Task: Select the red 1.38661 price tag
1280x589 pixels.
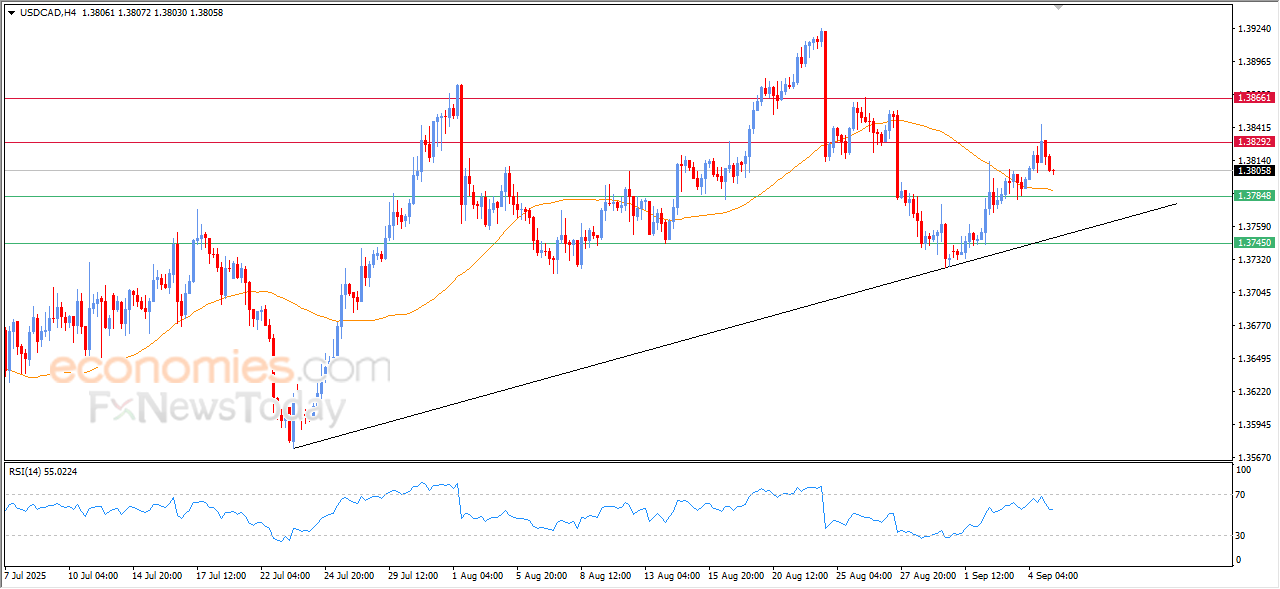Action: (1254, 97)
